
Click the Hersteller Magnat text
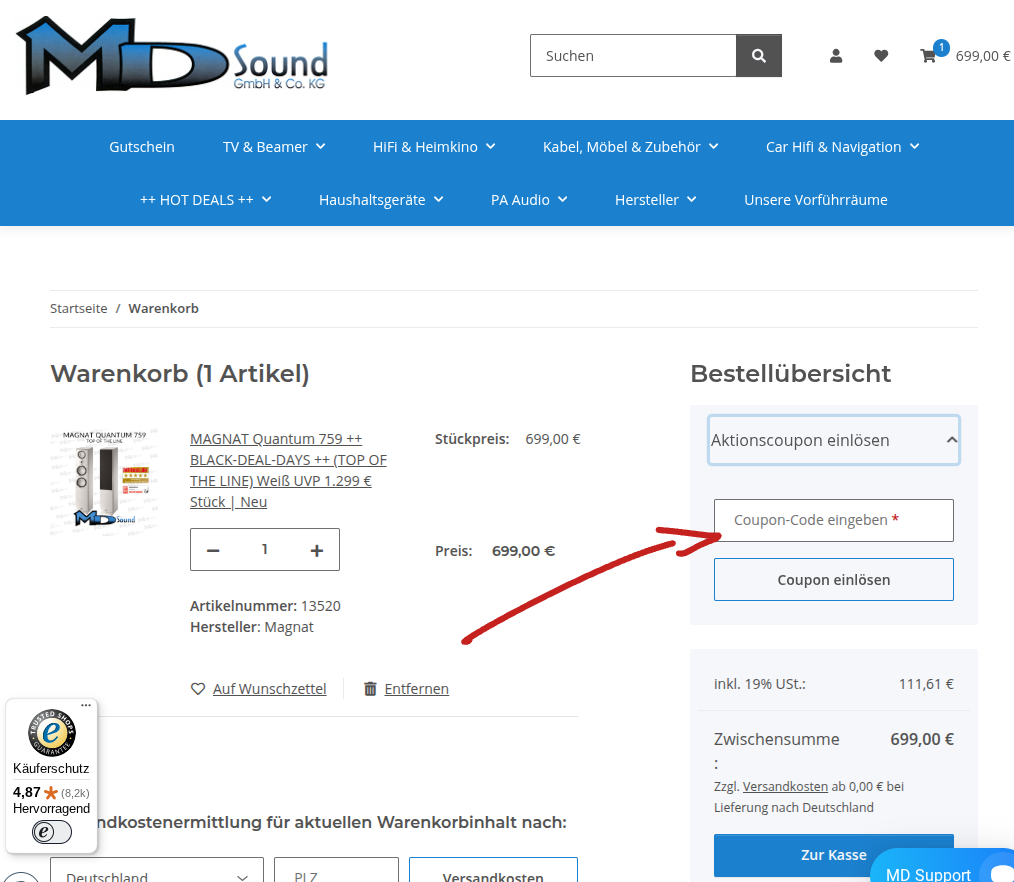click(x=252, y=627)
